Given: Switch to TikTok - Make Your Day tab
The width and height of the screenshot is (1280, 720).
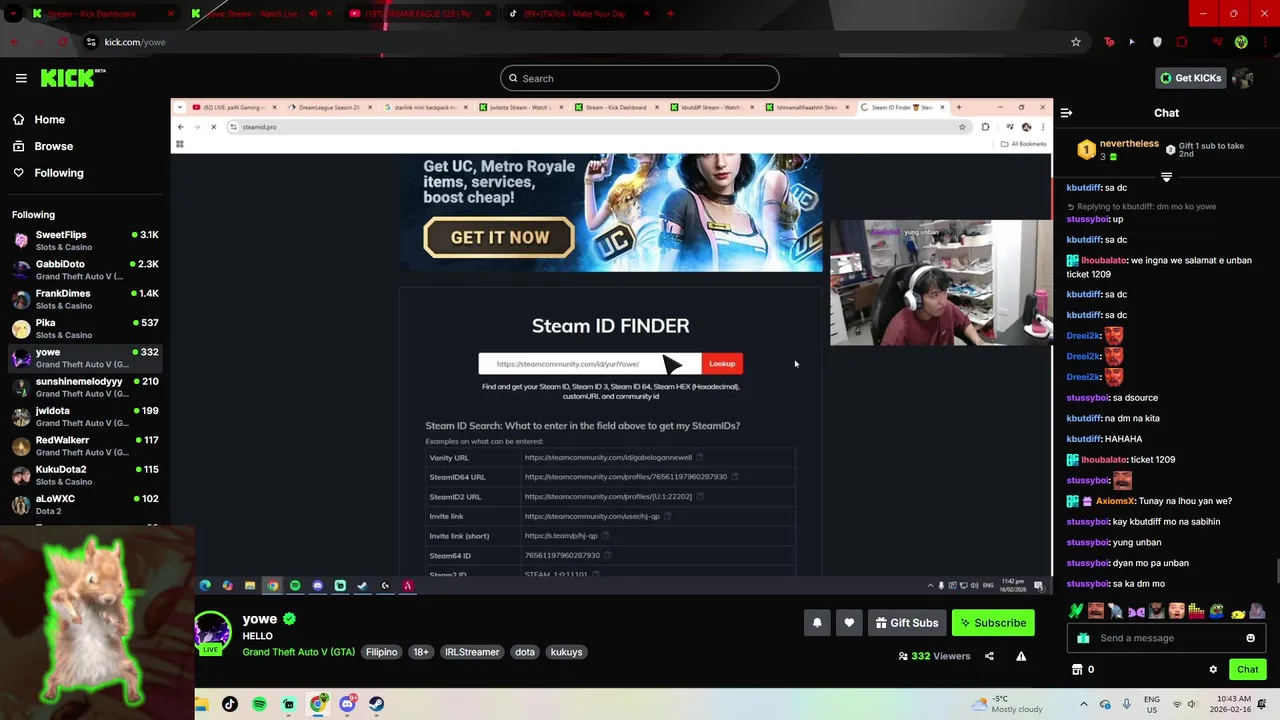Looking at the screenshot, I should (578, 14).
